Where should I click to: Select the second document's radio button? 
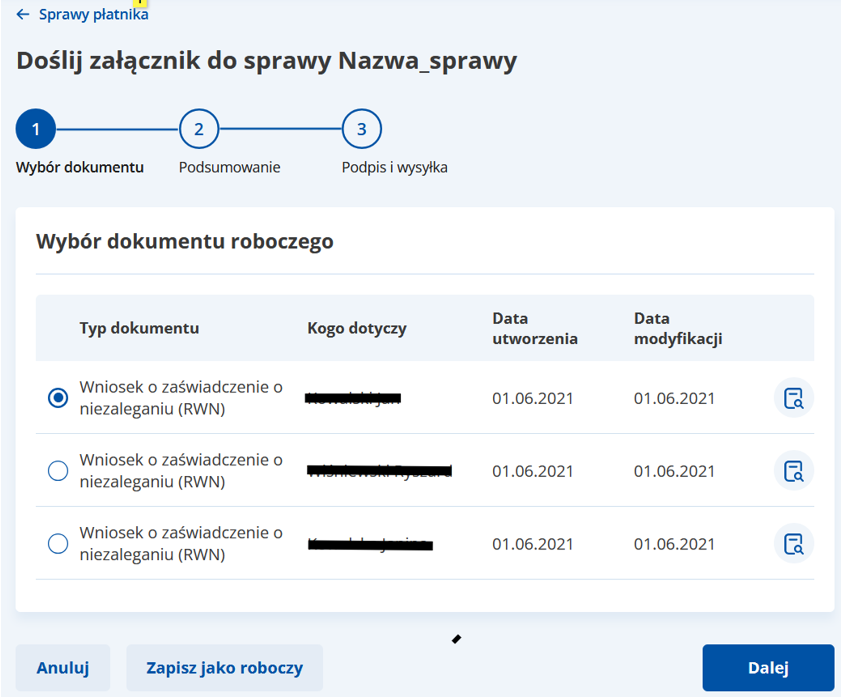click(x=58, y=470)
